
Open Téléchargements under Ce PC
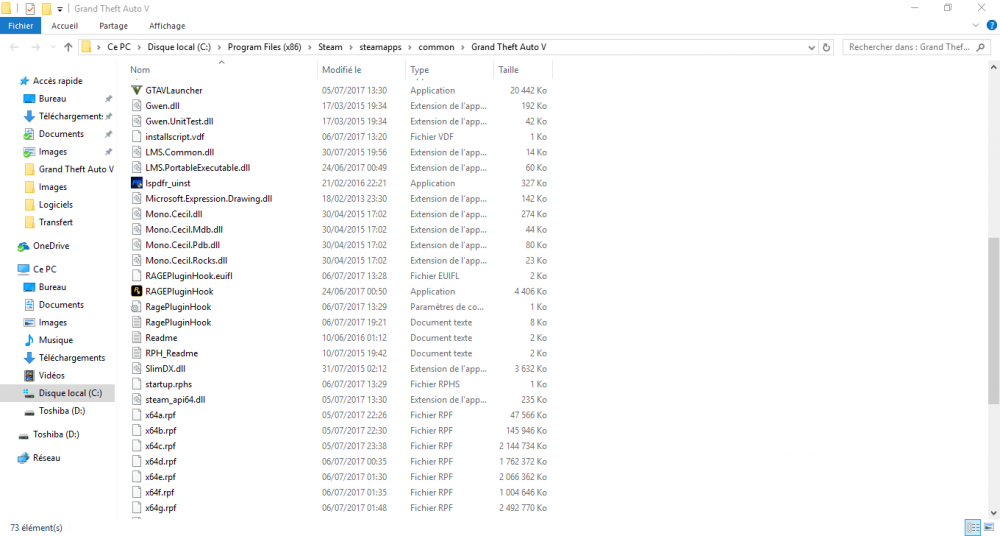pos(71,357)
